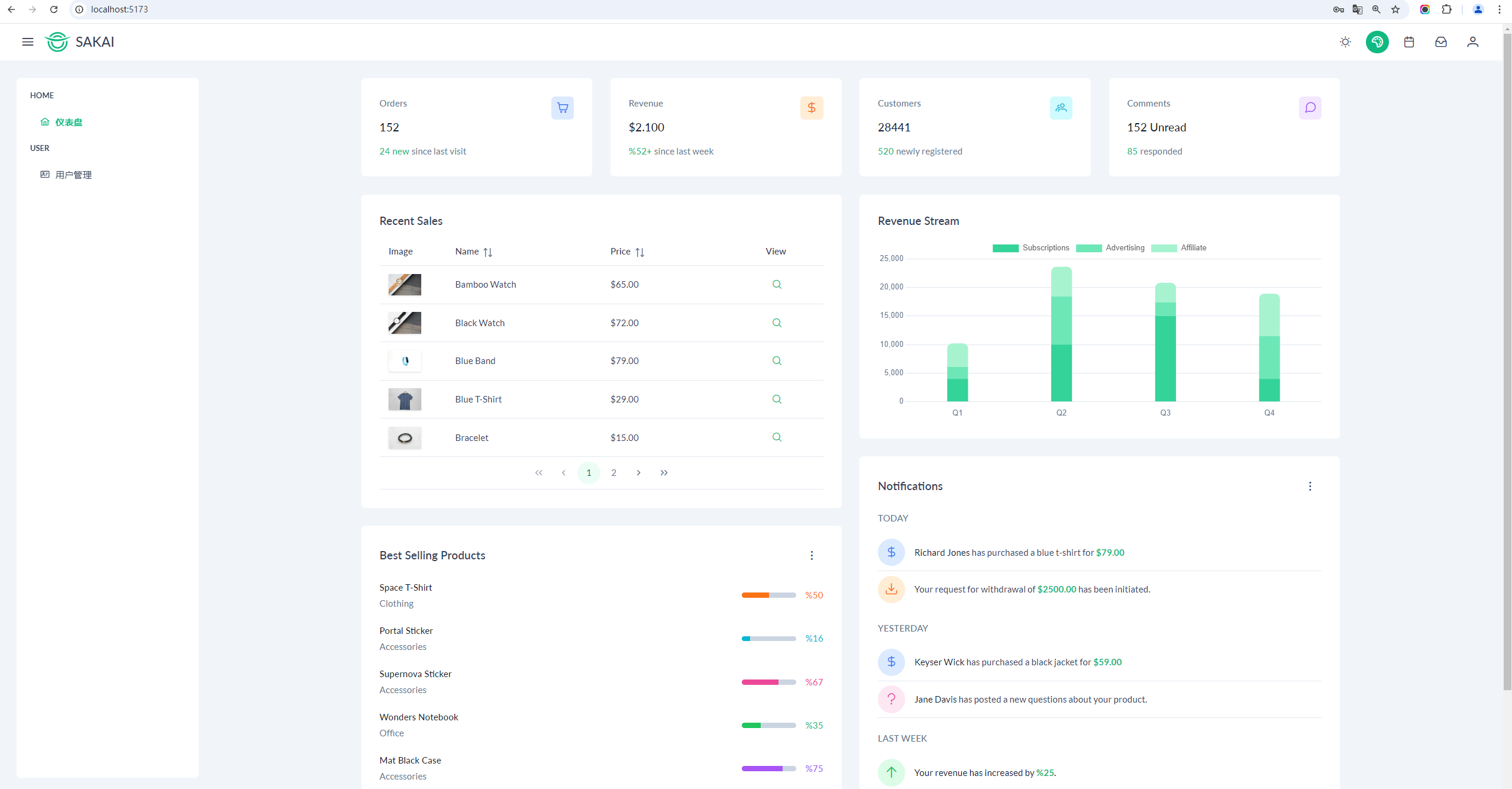
Task: Open Notifications options menu
Action: tap(1310, 486)
